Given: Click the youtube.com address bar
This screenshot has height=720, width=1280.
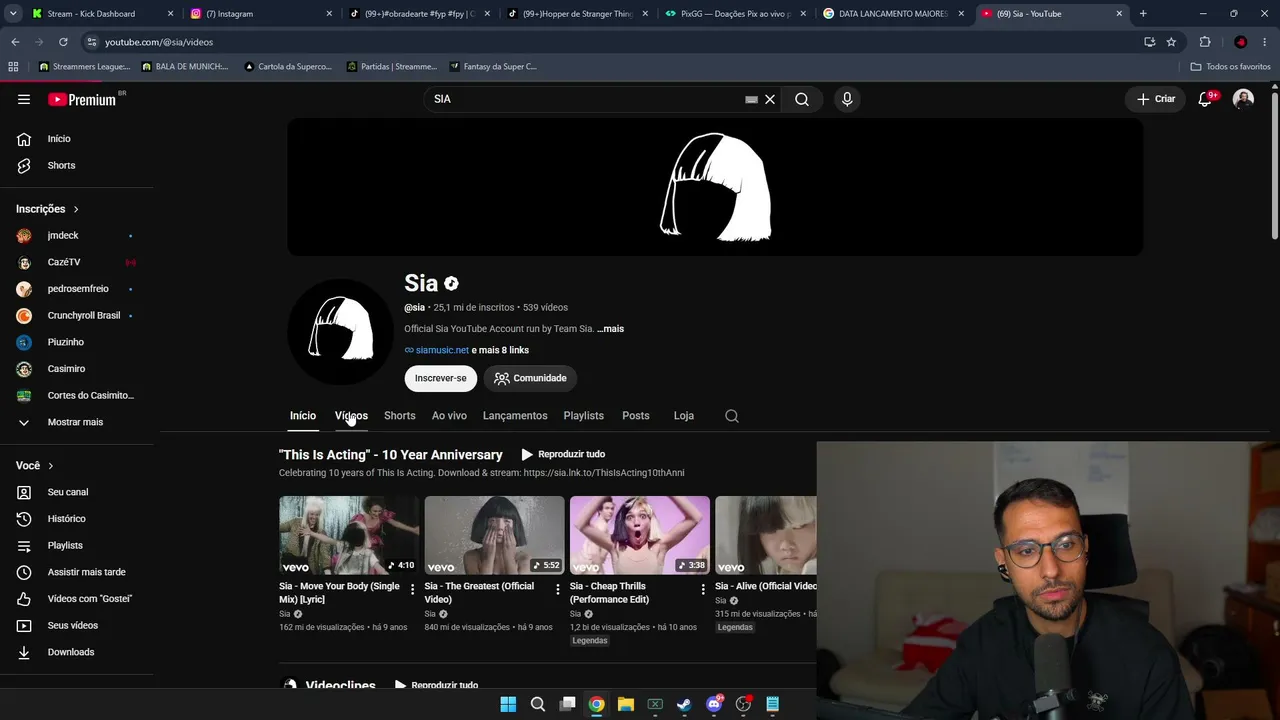Looking at the screenshot, I should click(610, 42).
